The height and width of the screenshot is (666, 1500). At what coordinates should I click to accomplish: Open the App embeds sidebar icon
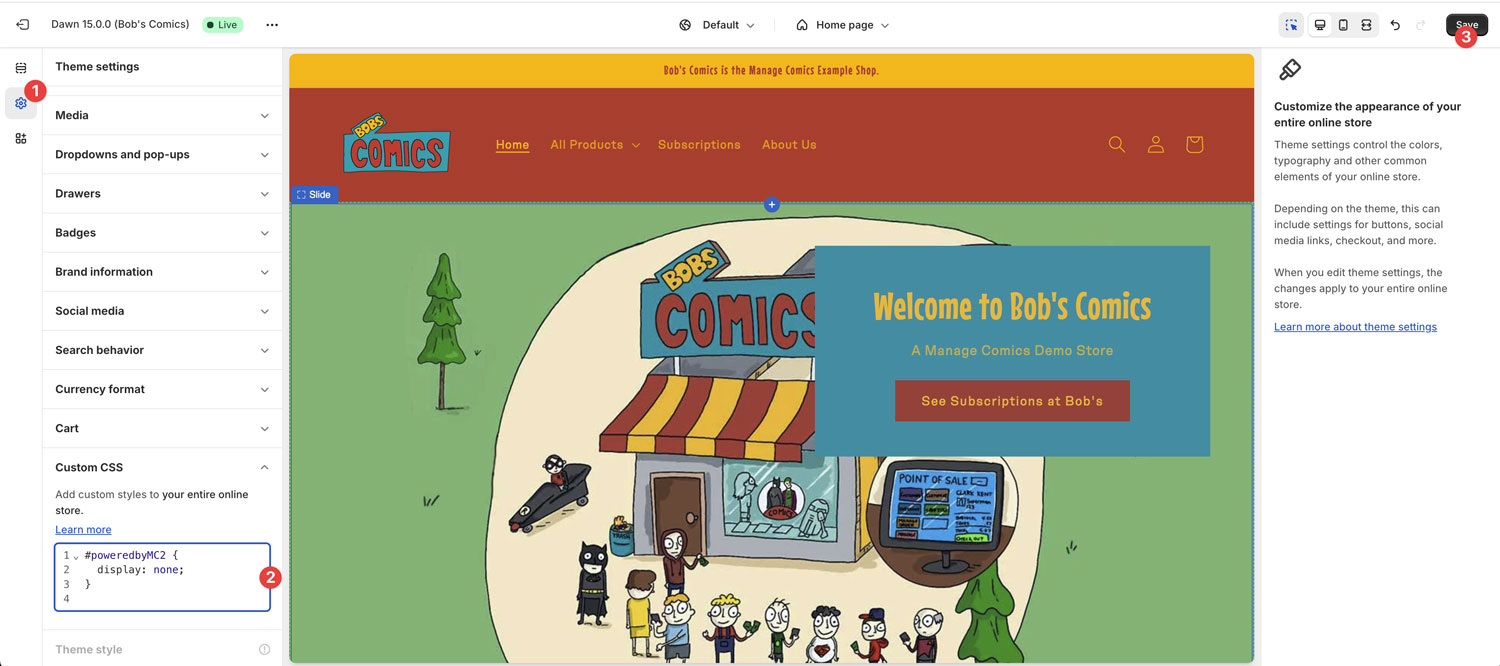point(21,138)
